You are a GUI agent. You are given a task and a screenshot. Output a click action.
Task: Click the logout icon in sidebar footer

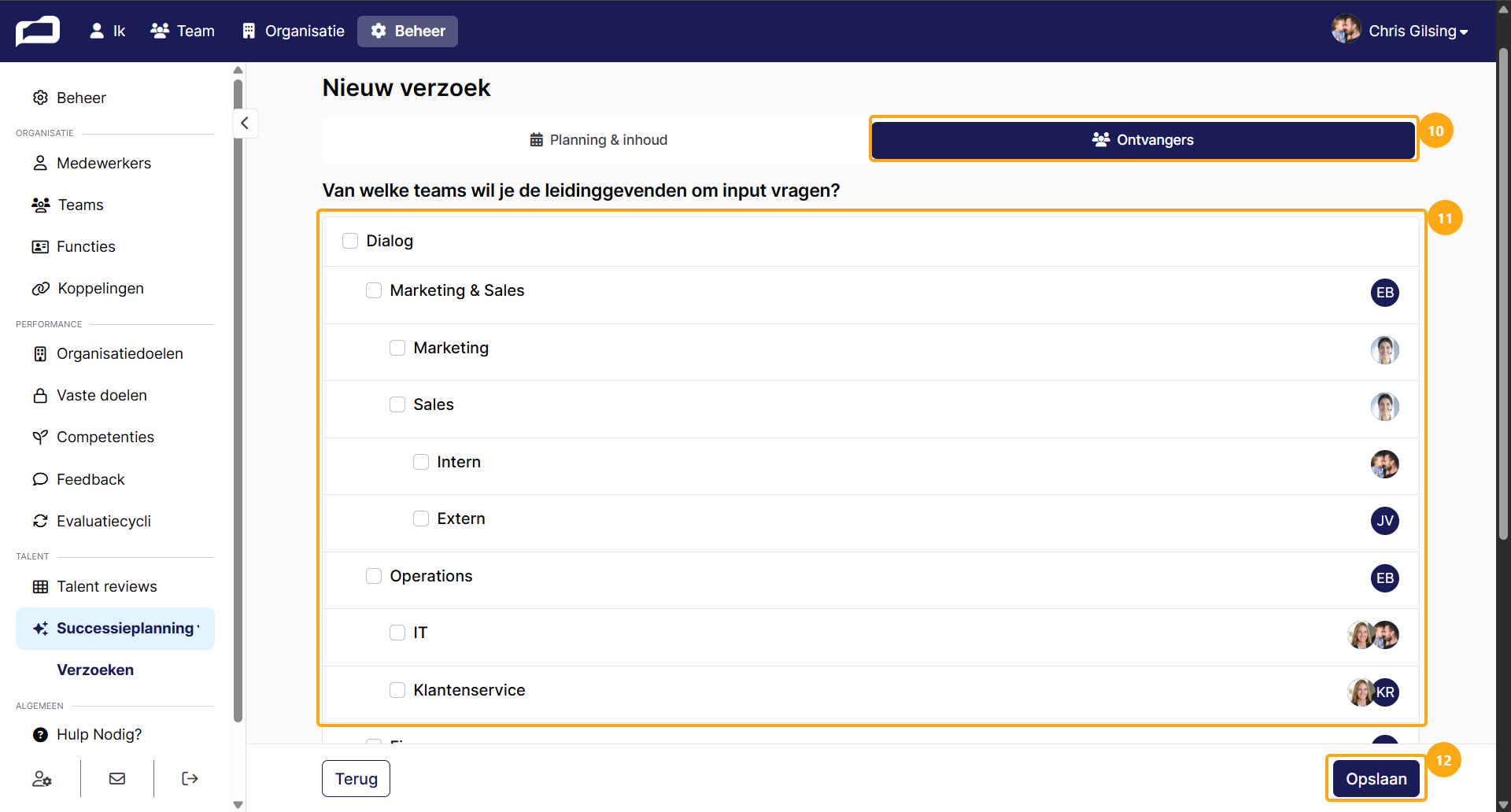(190, 778)
